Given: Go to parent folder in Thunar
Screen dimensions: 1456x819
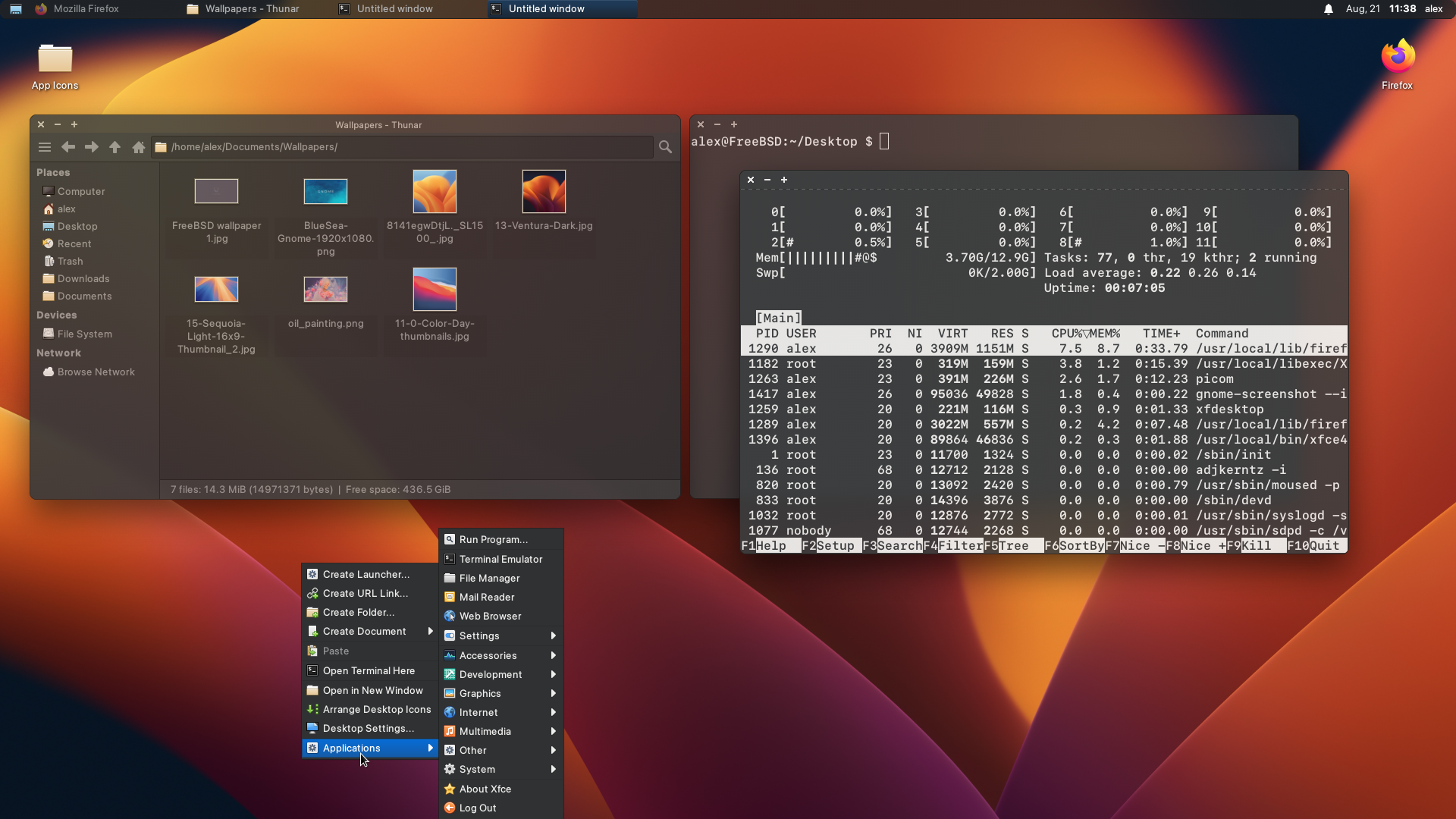Looking at the screenshot, I should click(x=115, y=147).
